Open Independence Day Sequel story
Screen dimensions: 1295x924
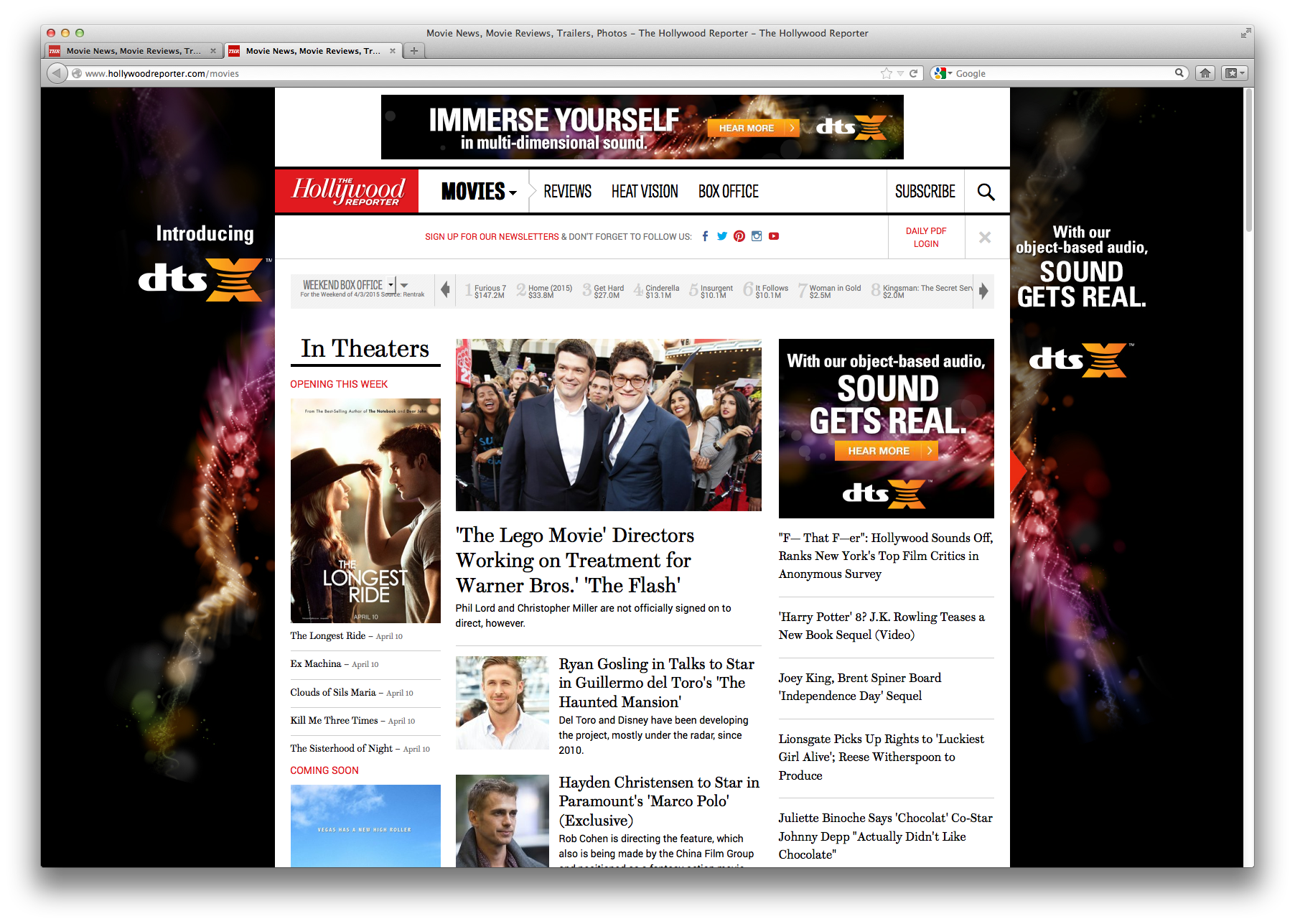click(x=860, y=687)
